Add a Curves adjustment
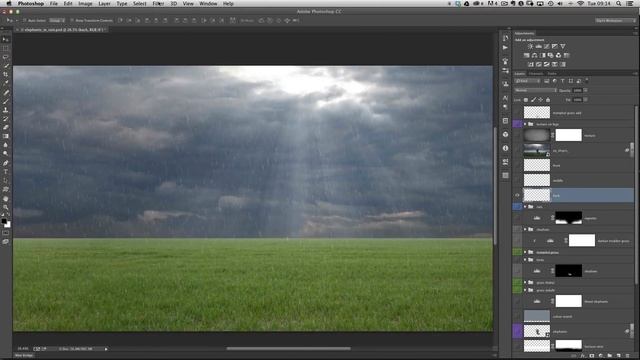This screenshot has width=640, height=360. point(547,47)
